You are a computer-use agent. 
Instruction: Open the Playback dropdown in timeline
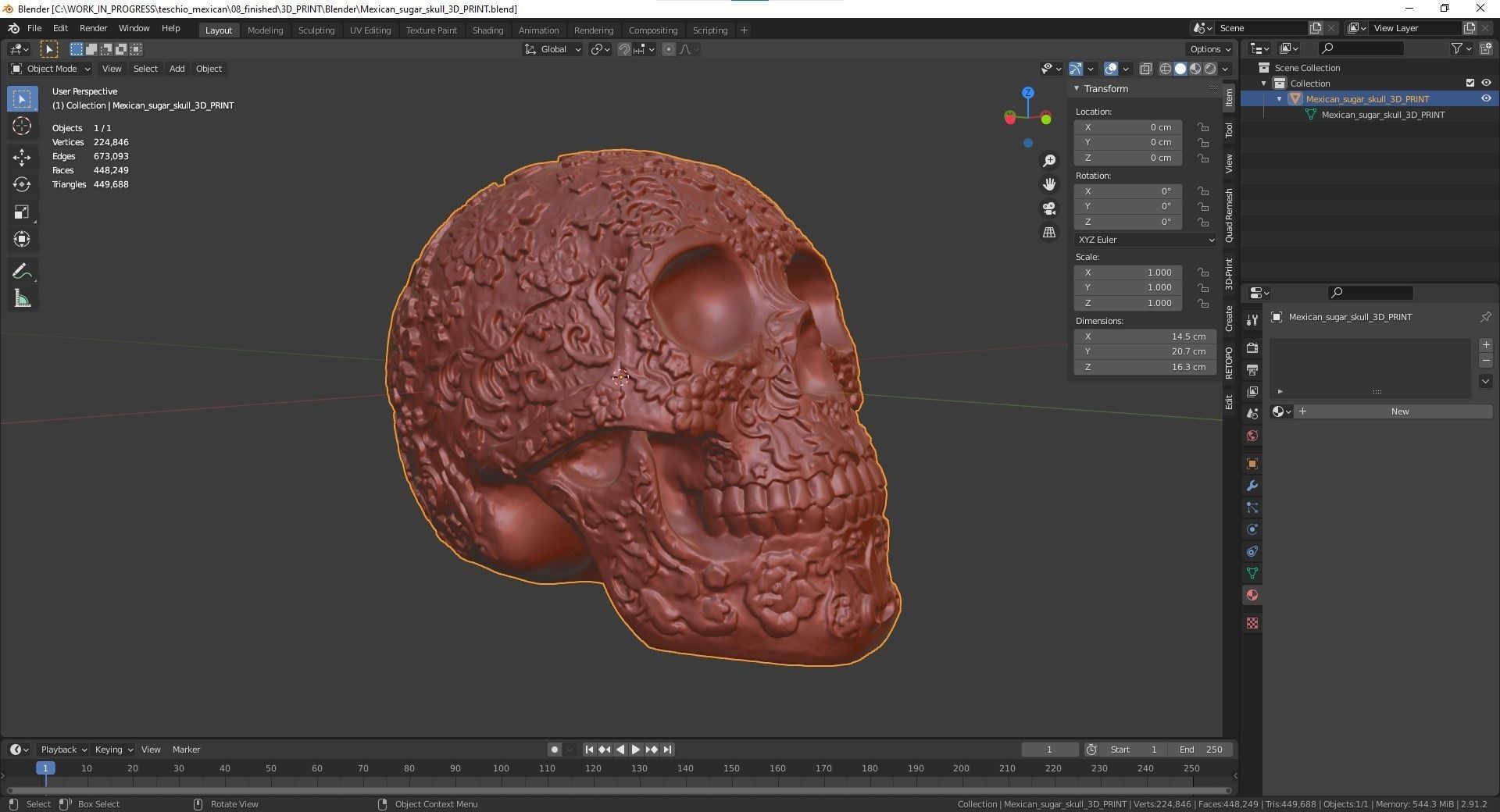click(x=63, y=750)
